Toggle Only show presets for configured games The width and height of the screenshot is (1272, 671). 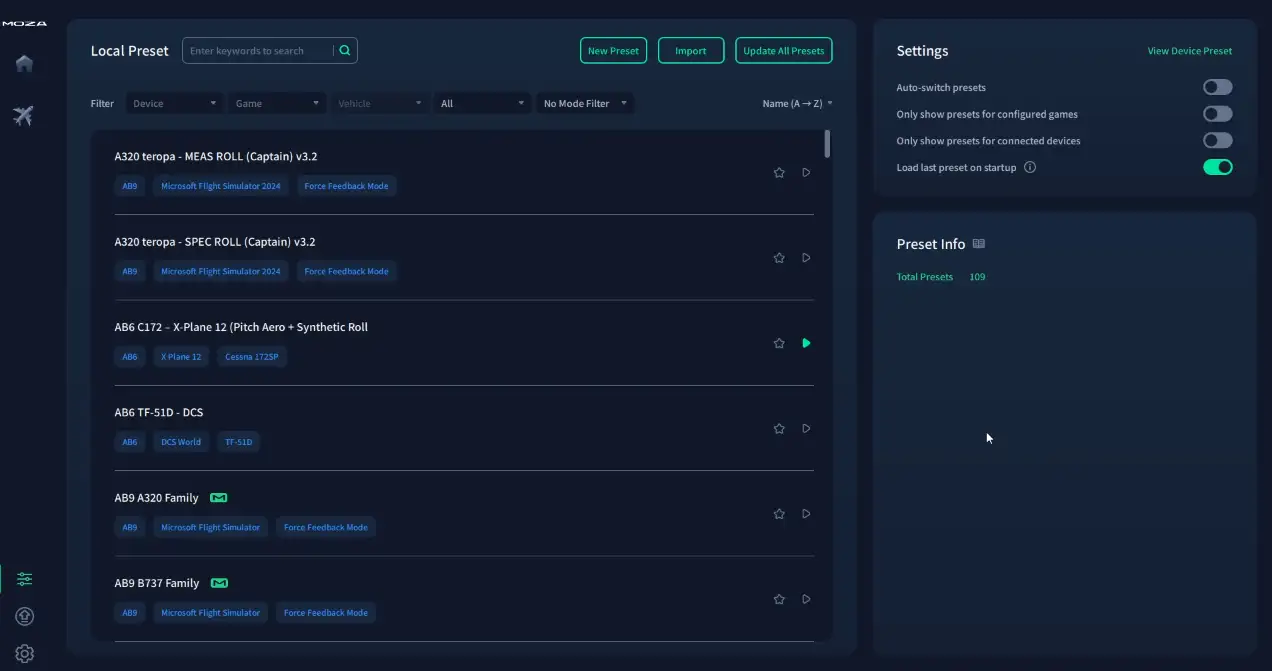[1217, 114]
